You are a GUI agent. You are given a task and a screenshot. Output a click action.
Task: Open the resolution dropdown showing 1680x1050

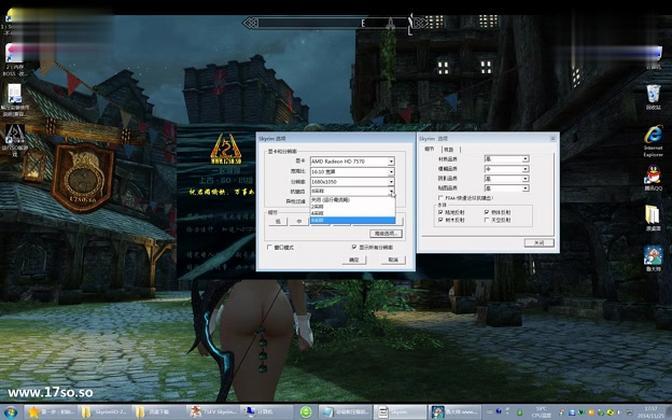(352, 182)
